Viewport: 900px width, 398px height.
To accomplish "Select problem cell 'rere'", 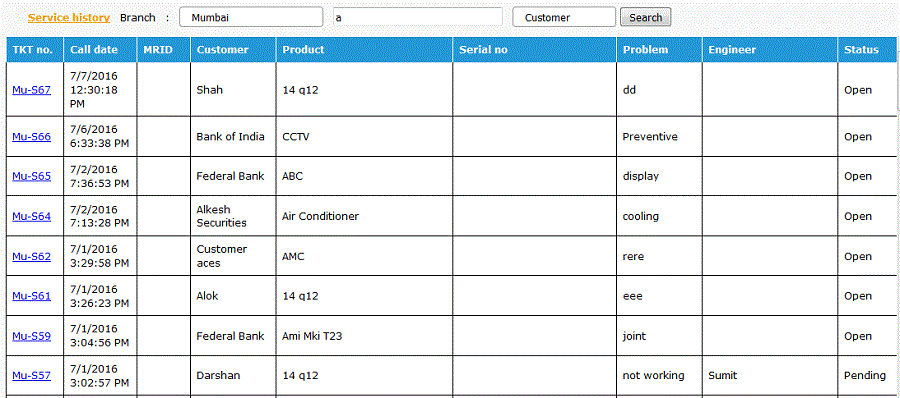I will [660, 256].
